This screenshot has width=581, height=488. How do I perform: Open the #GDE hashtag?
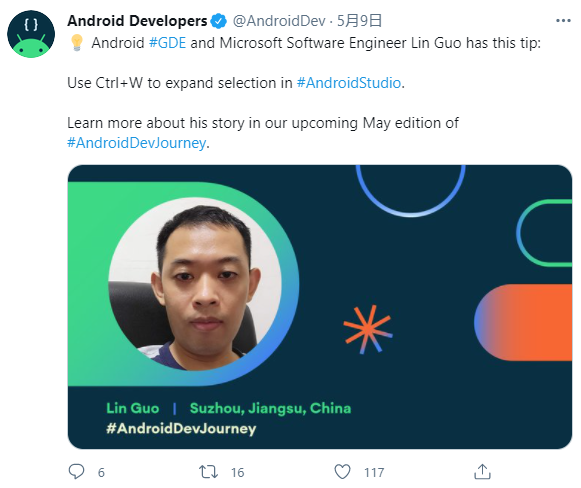point(167,43)
